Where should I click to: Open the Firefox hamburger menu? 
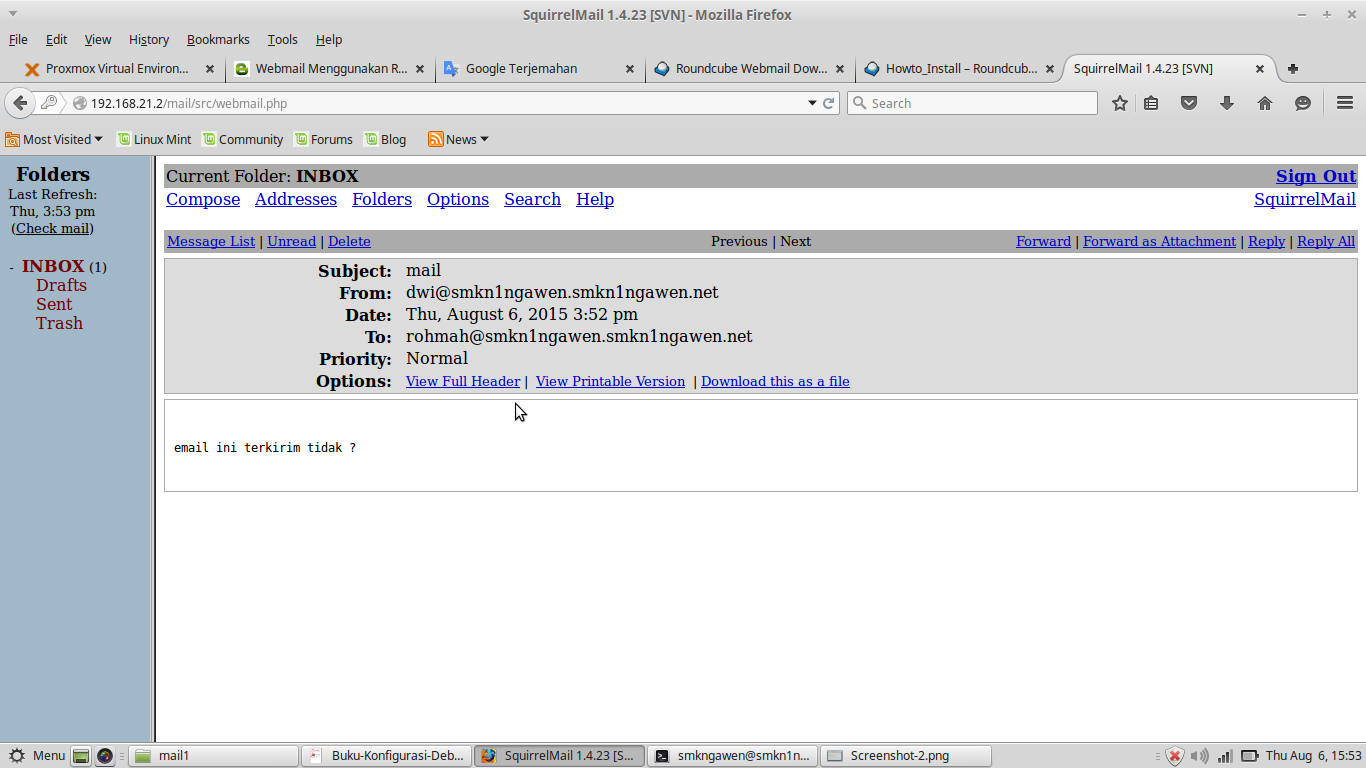click(1345, 102)
